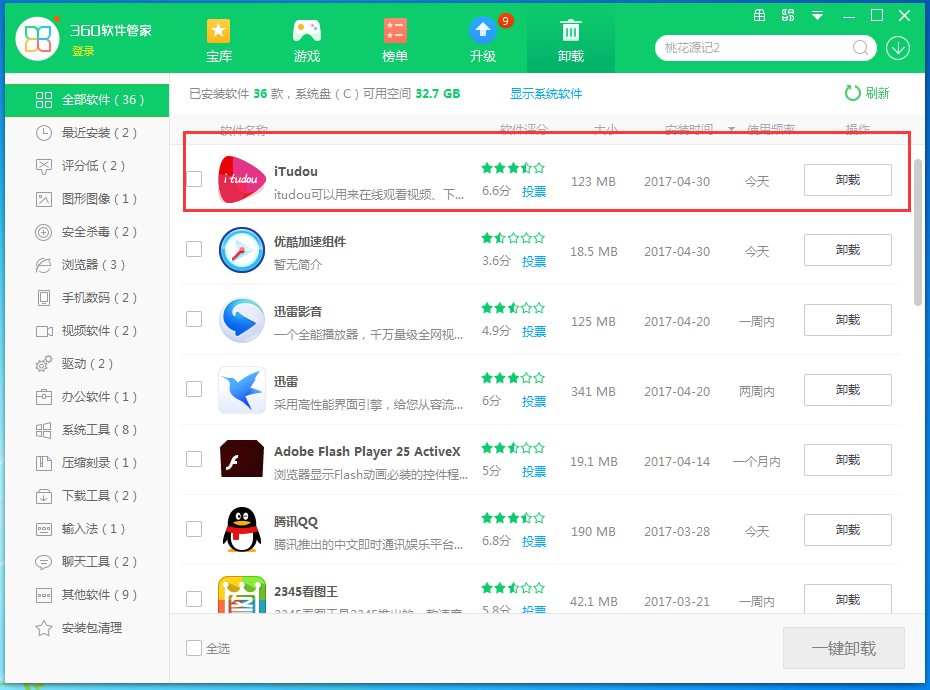This screenshot has width=930, height=690.
Task: Click the 登录 login link
Action: [83, 52]
